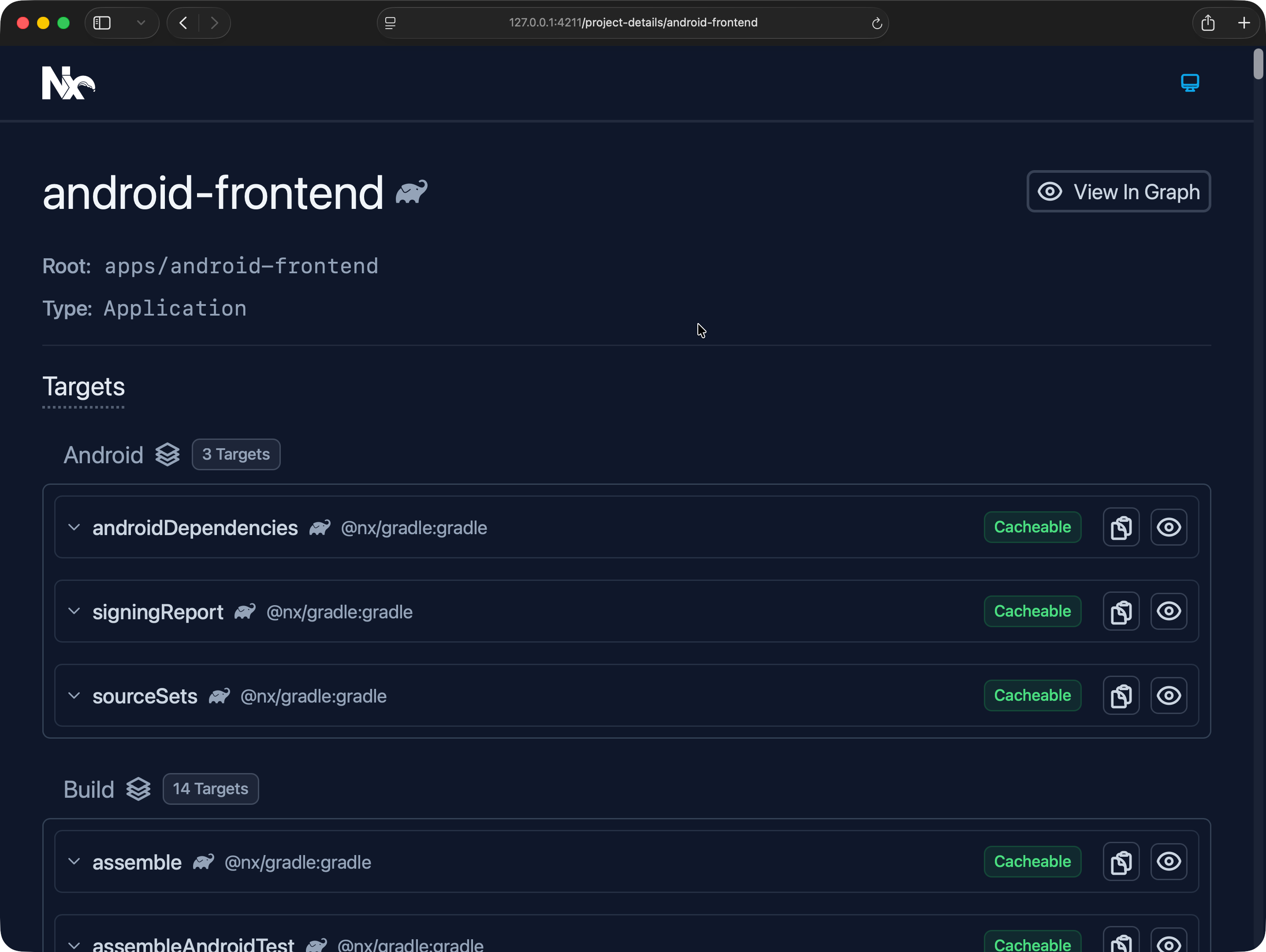Expand the signingReport target details
Viewport: 1266px width, 952px height.
click(x=74, y=611)
